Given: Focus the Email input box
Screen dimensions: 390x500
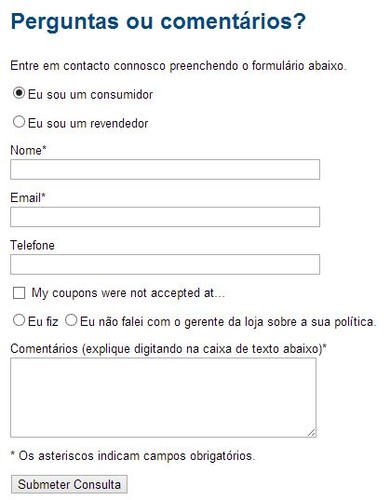Looking at the screenshot, I should click(165, 217).
